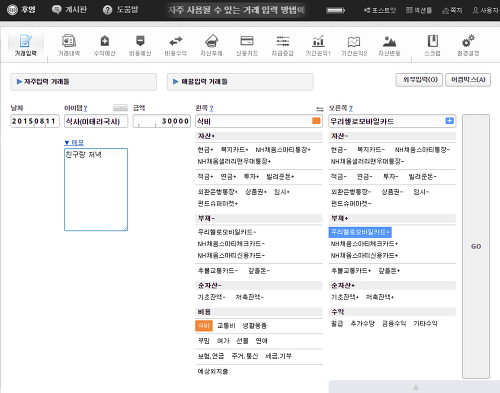Select the highlighted 식비 expense category
The height and width of the screenshot is (393, 500).
pyautogui.click(x=204, y=326)
